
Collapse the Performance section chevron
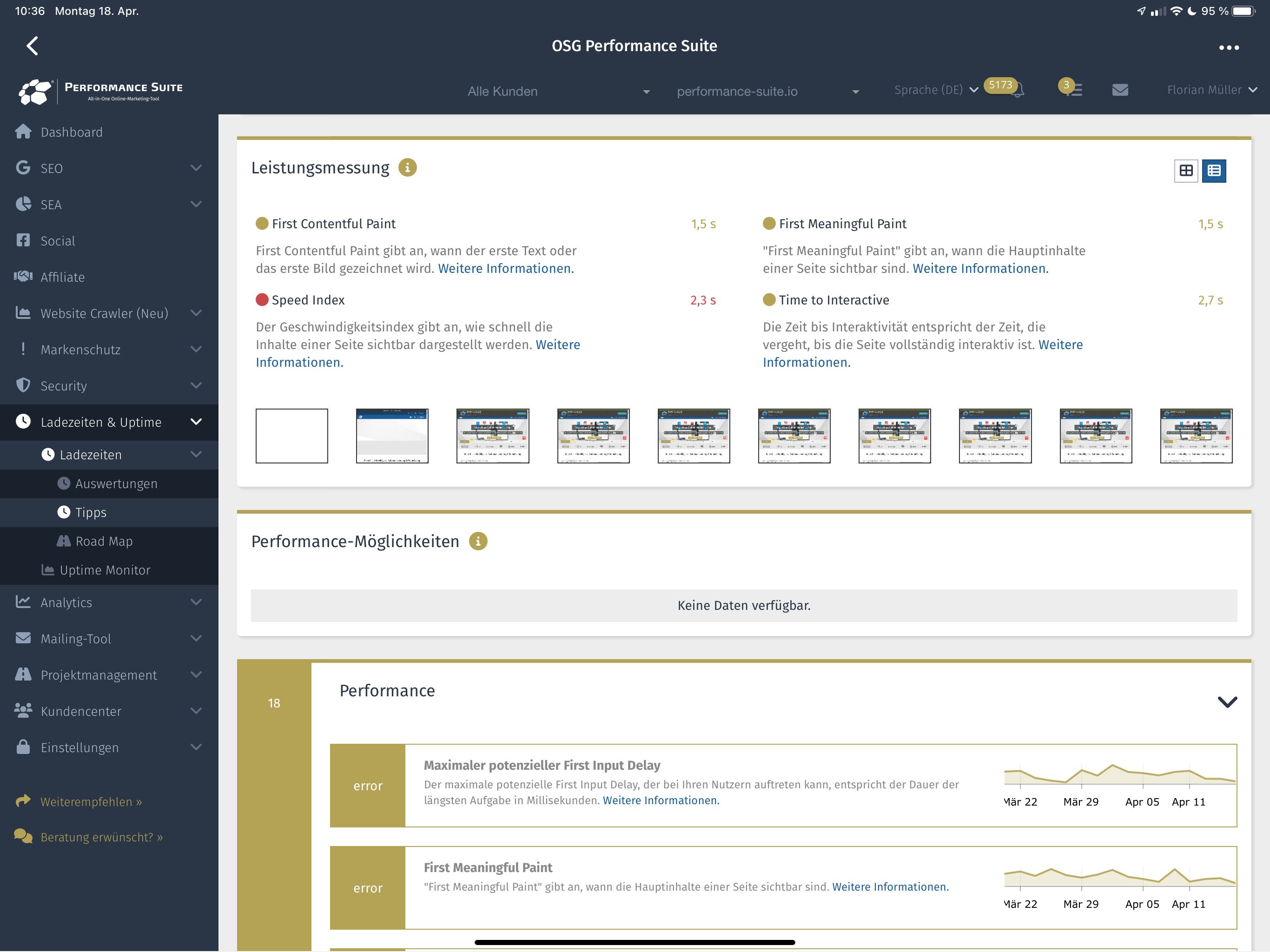(1227, 701)
